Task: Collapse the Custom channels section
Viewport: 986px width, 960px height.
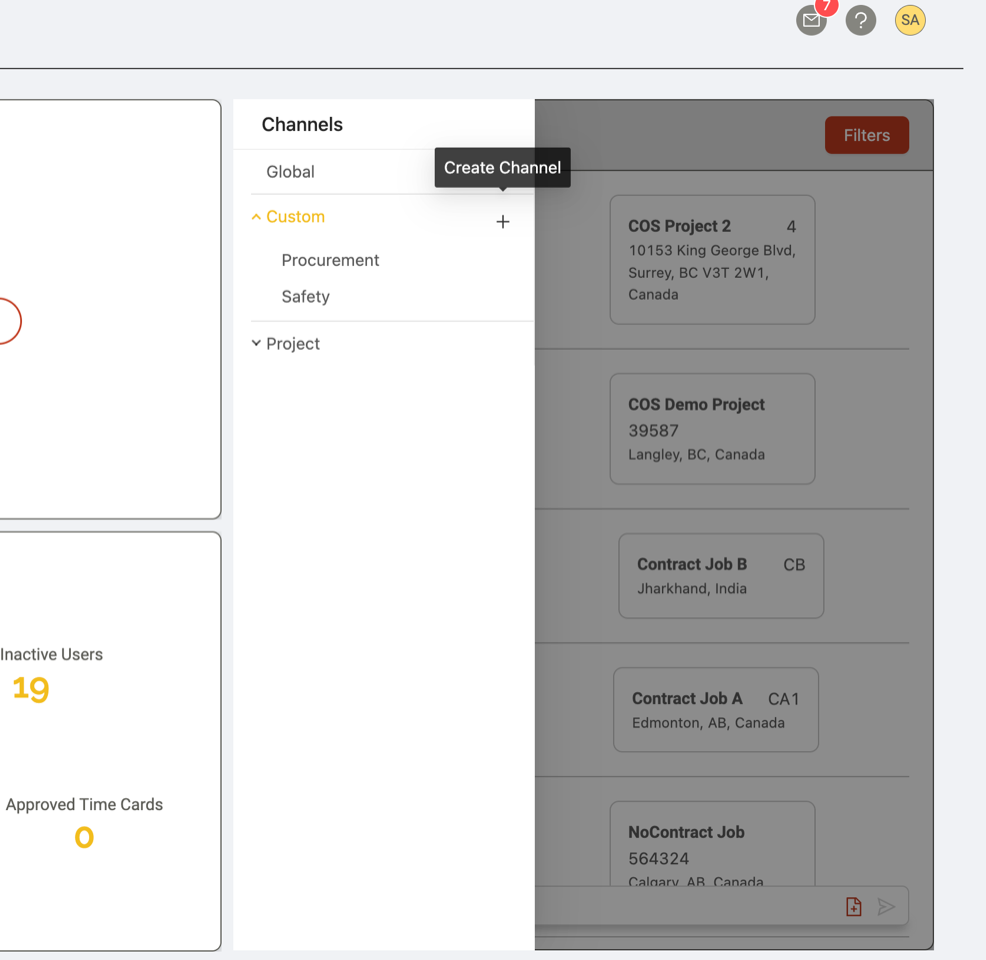Action: tap(256, 217)
